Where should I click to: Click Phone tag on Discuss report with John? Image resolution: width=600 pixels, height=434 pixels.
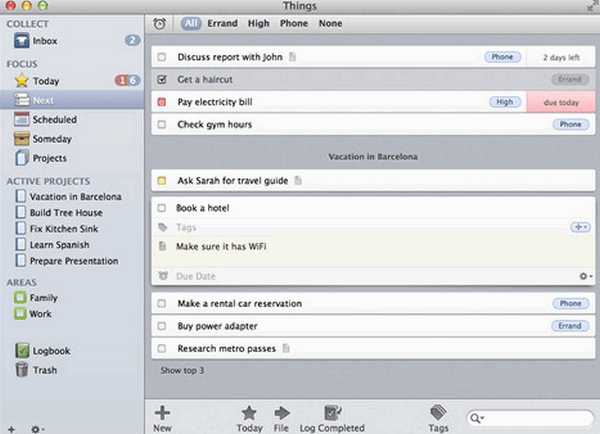tap(502, 57)
